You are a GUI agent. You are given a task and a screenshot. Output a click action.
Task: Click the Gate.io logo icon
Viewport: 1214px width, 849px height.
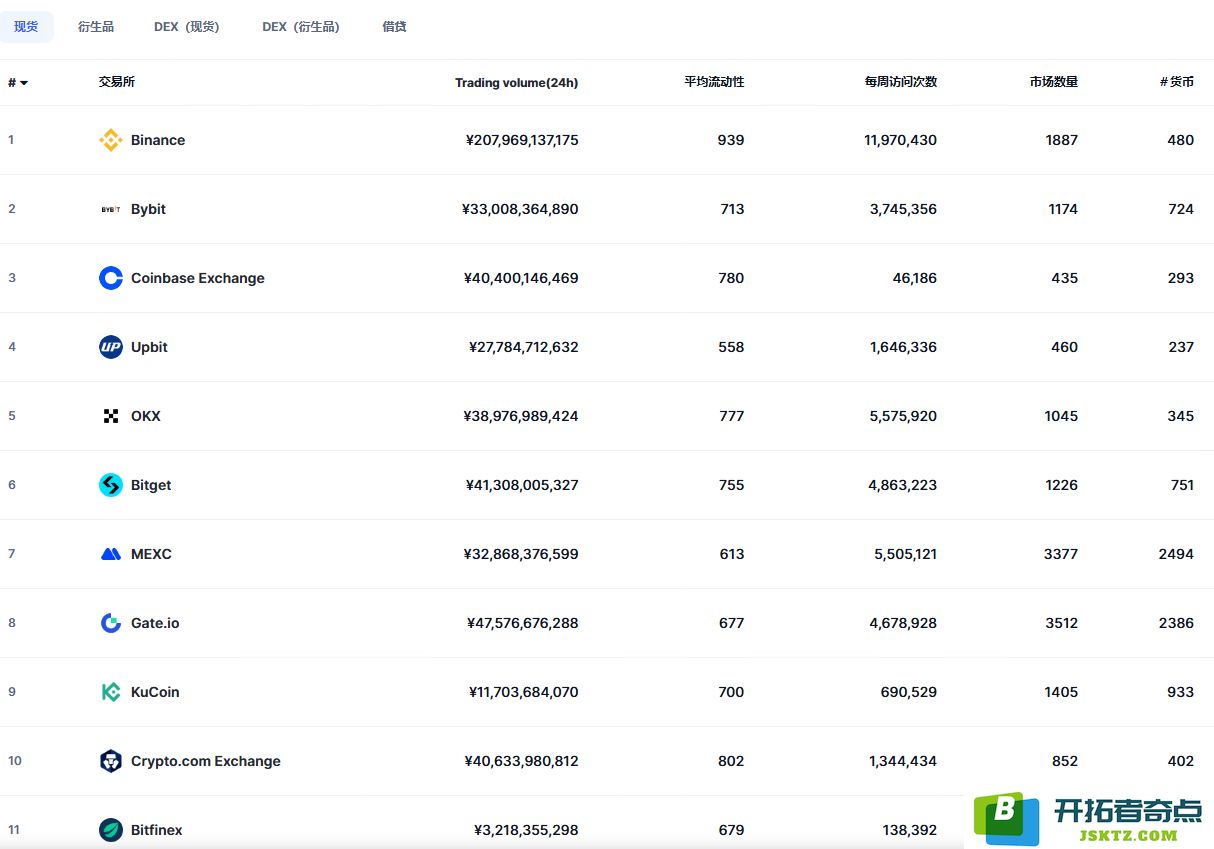pos(111,623)
